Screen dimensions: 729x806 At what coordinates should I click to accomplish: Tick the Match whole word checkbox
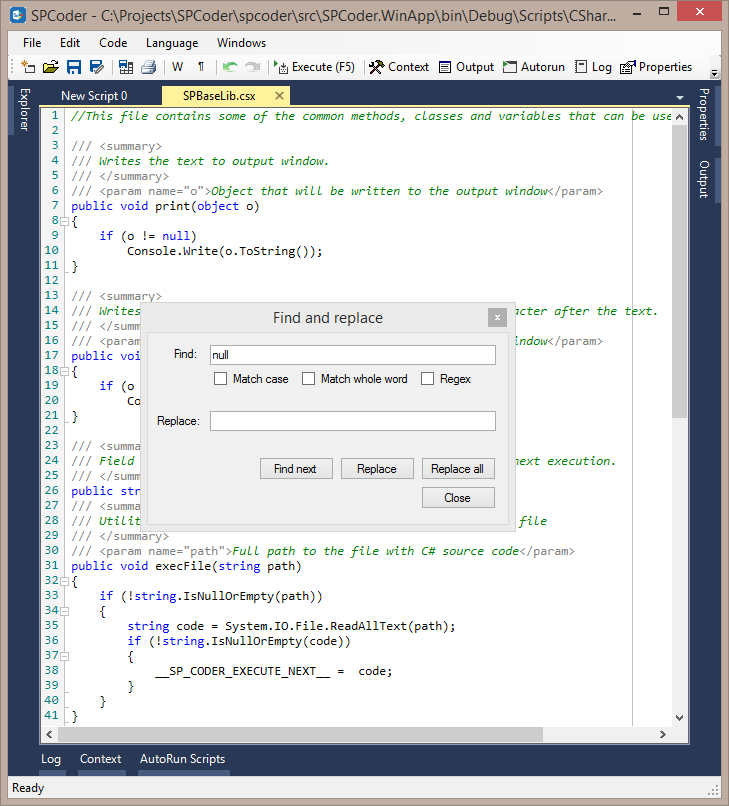pyautogui.click(x=308, y=379)
